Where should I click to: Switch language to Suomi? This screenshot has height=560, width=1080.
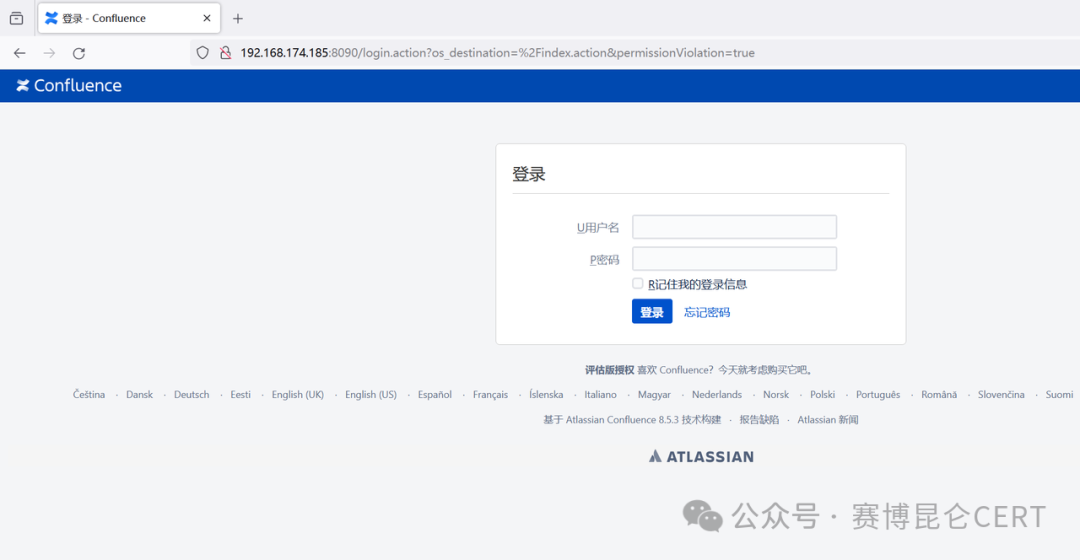[x=1059, y=395]
